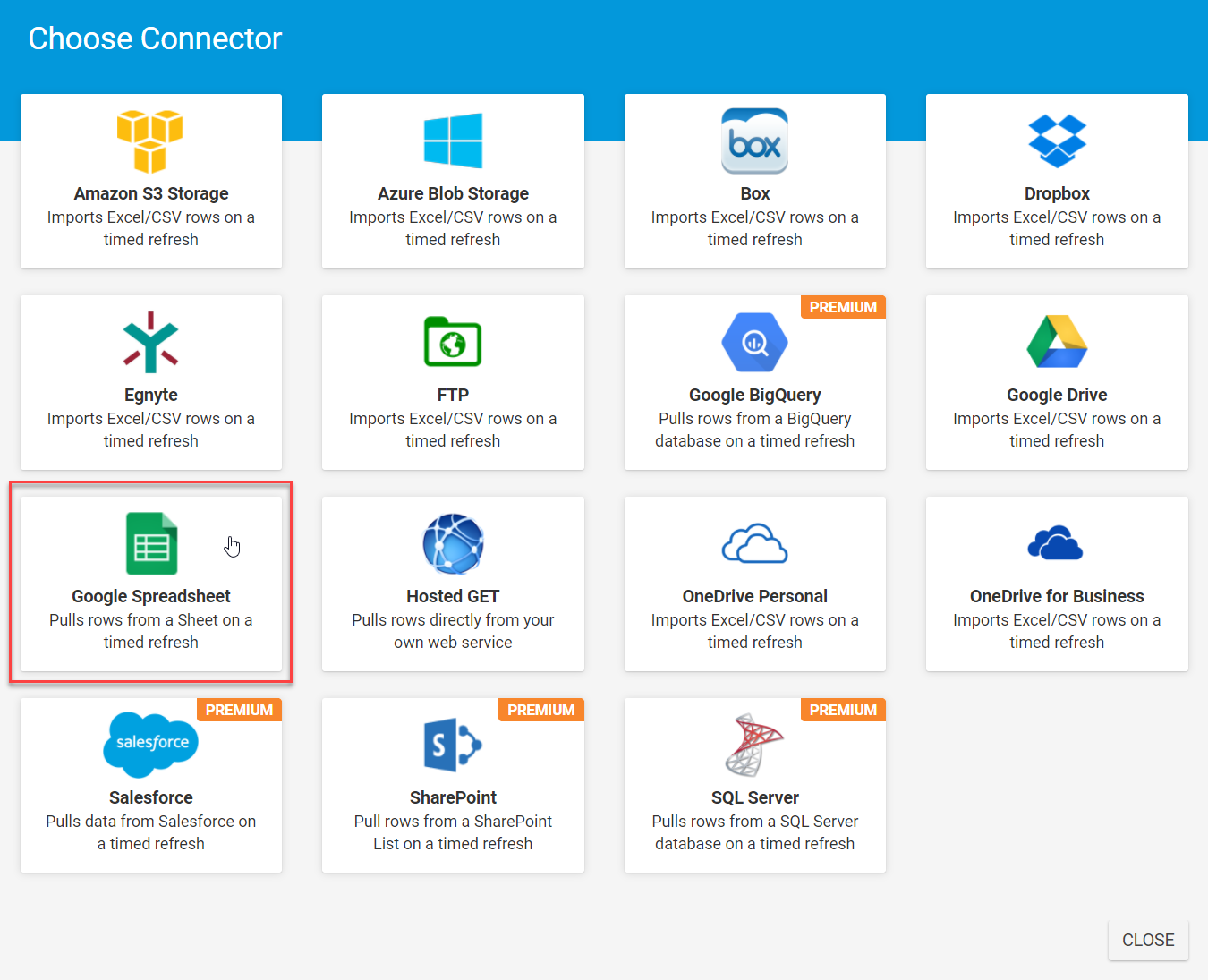The image size is (1208, 980).
Task: Choose the Box connector title
Action: [x=755, y=193]
